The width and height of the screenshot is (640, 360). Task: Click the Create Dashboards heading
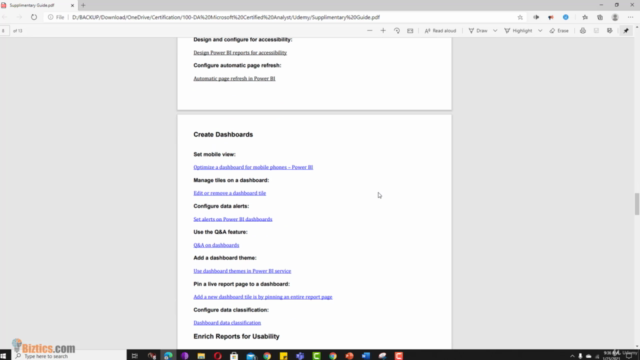223,134
